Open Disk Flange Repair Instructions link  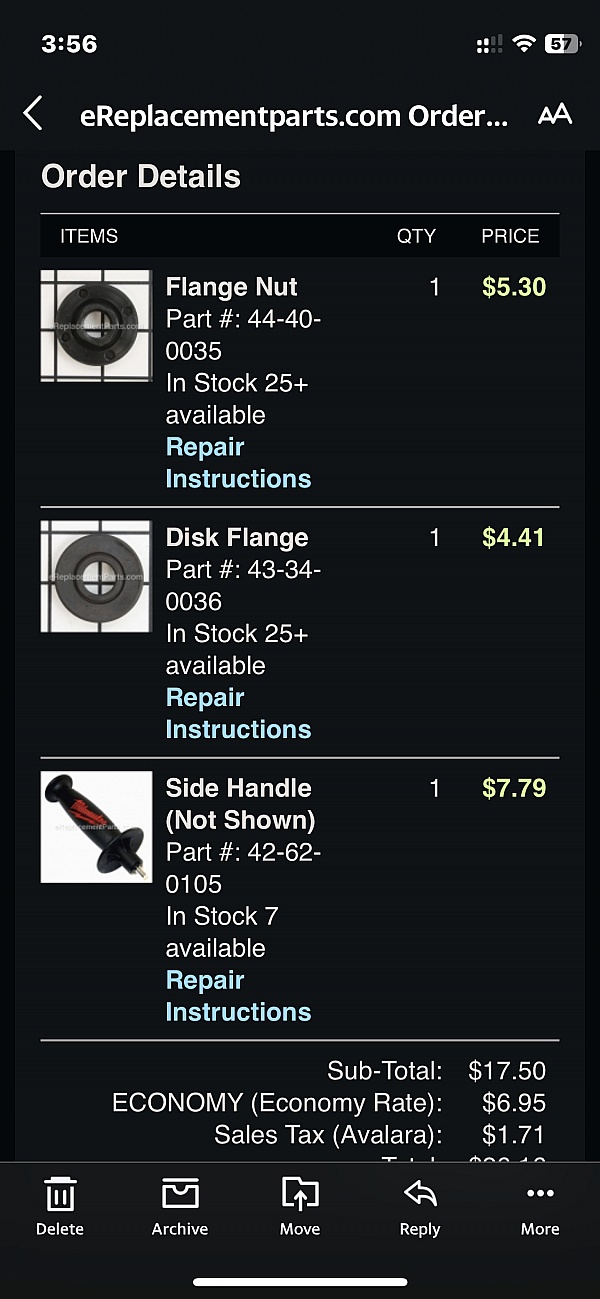tap(238, 713)
